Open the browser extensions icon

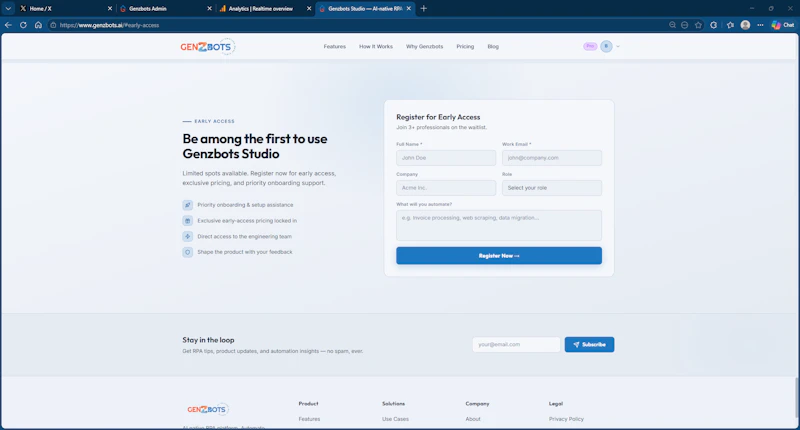point(714,25)
